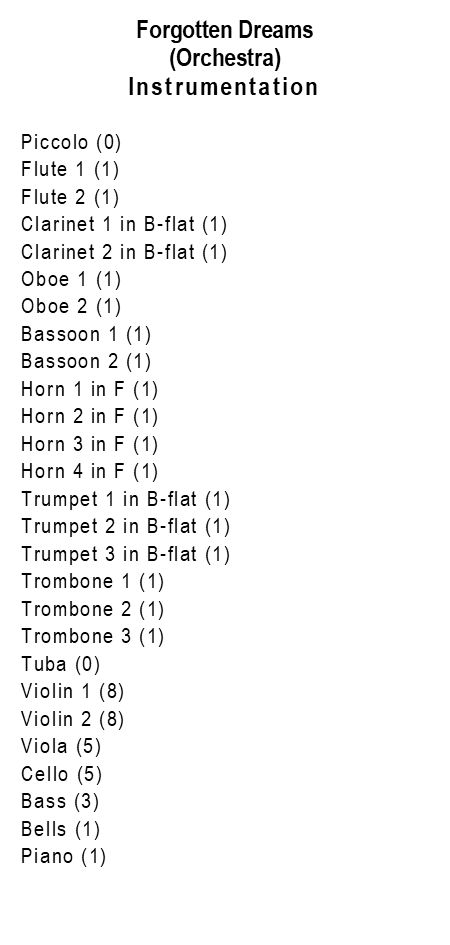Click the Tuba (0) entry
The height and width of the screenshot is (945, 450).
pos(61,664)
